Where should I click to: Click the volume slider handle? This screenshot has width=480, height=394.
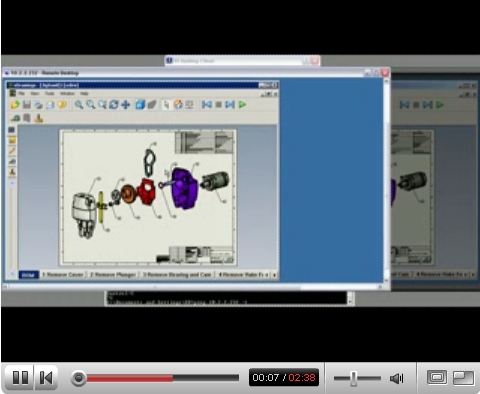click(354, 378)
